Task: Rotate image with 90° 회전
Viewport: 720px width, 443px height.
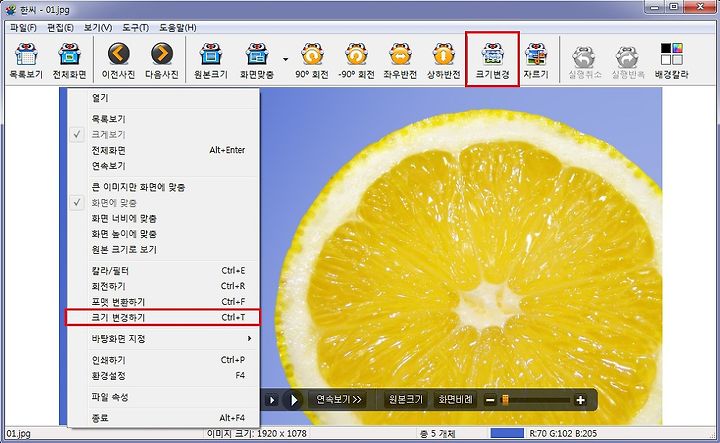Action: [312, 61]
